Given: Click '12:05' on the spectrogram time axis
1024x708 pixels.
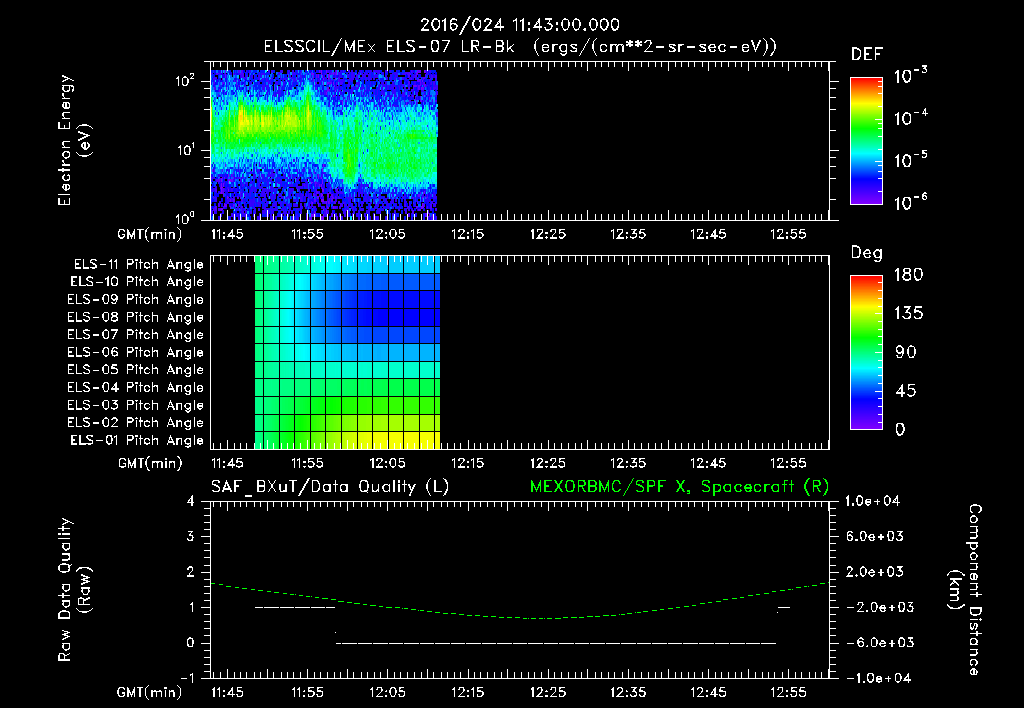Looking at the screenshot, I should (x=387, y=234).
